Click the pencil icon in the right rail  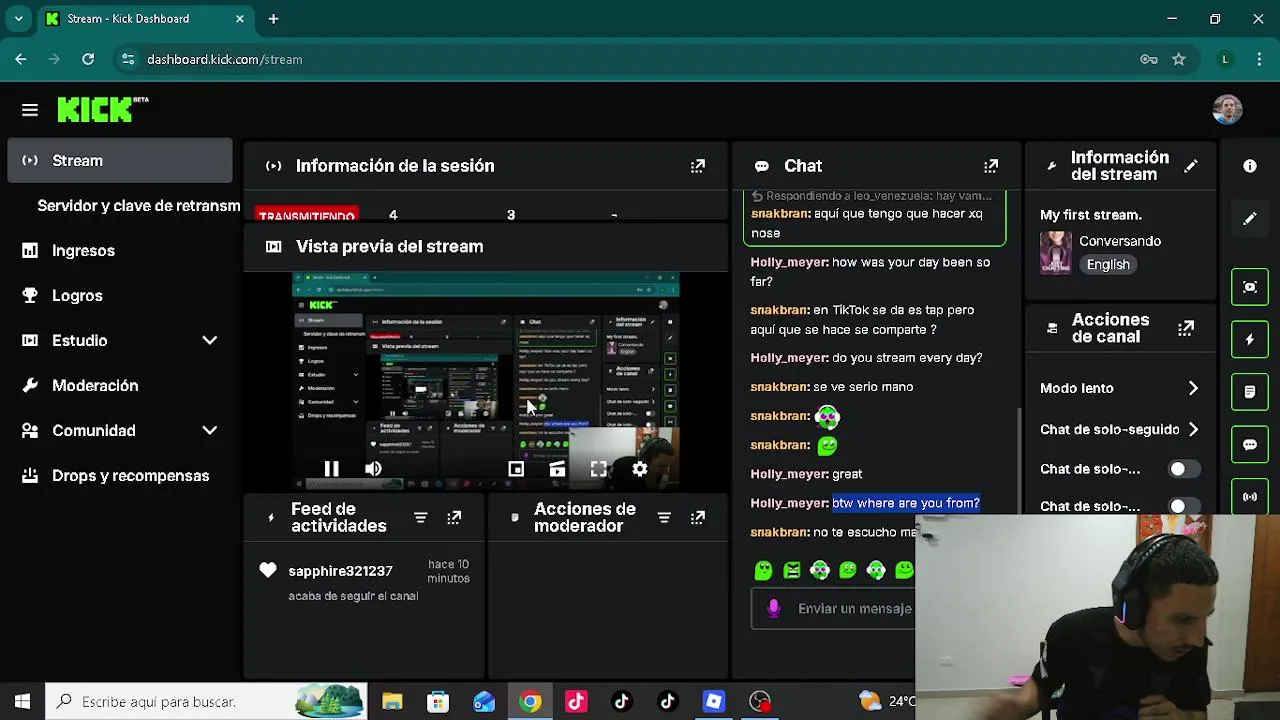click(1250, 218)
